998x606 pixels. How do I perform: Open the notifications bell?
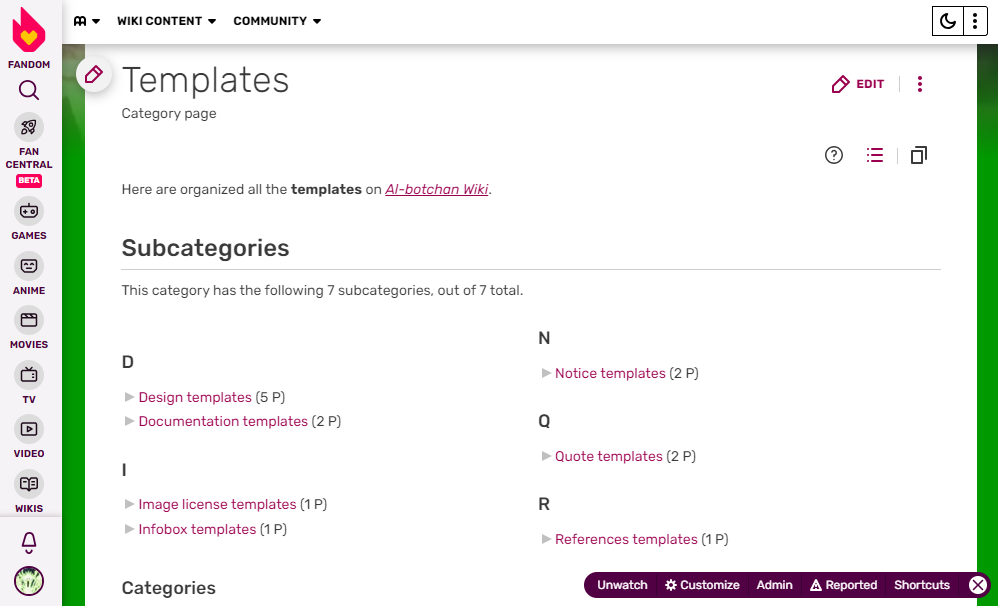29,542
